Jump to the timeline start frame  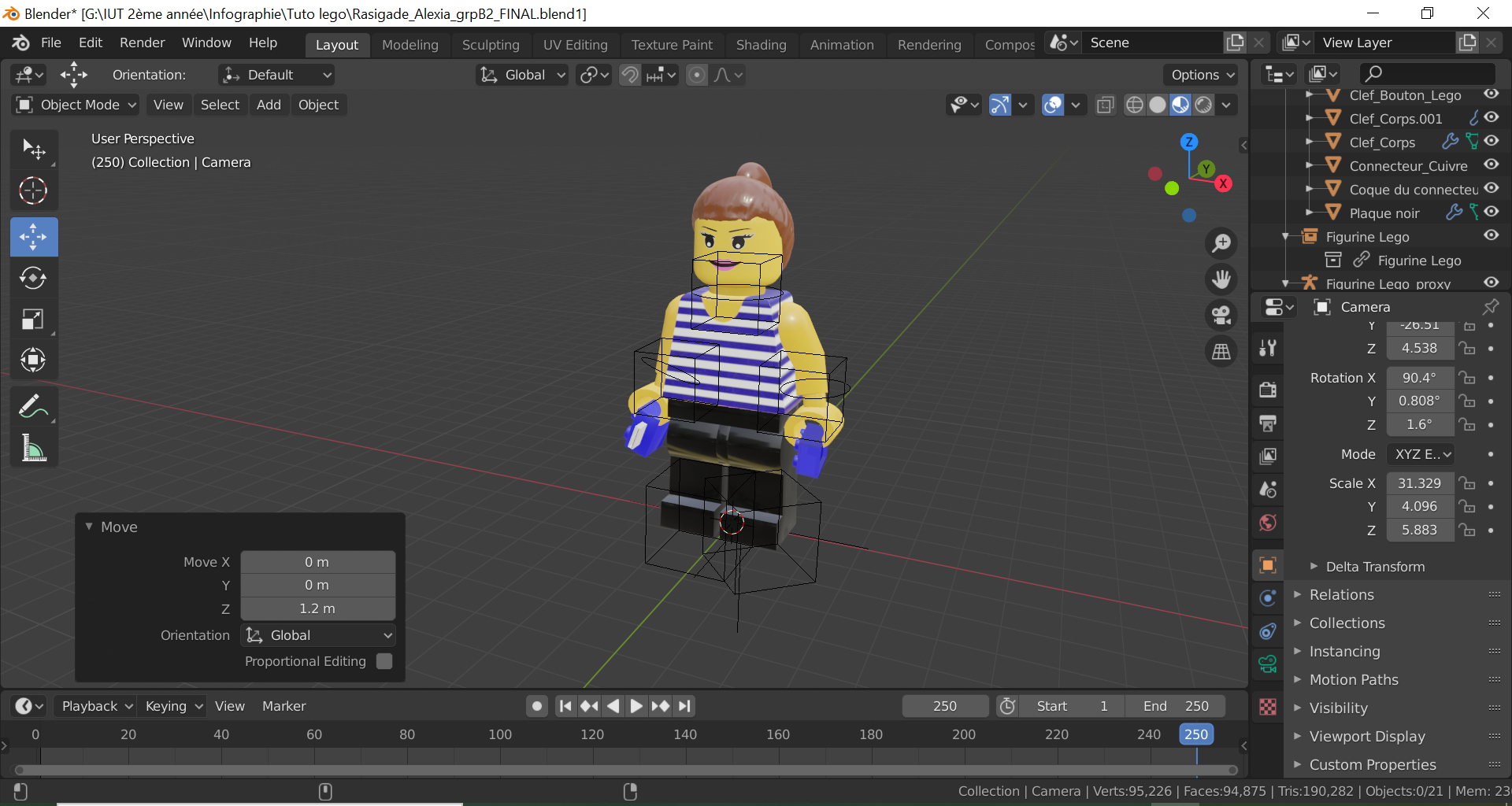pyautogui.click(x=565, y=706)
